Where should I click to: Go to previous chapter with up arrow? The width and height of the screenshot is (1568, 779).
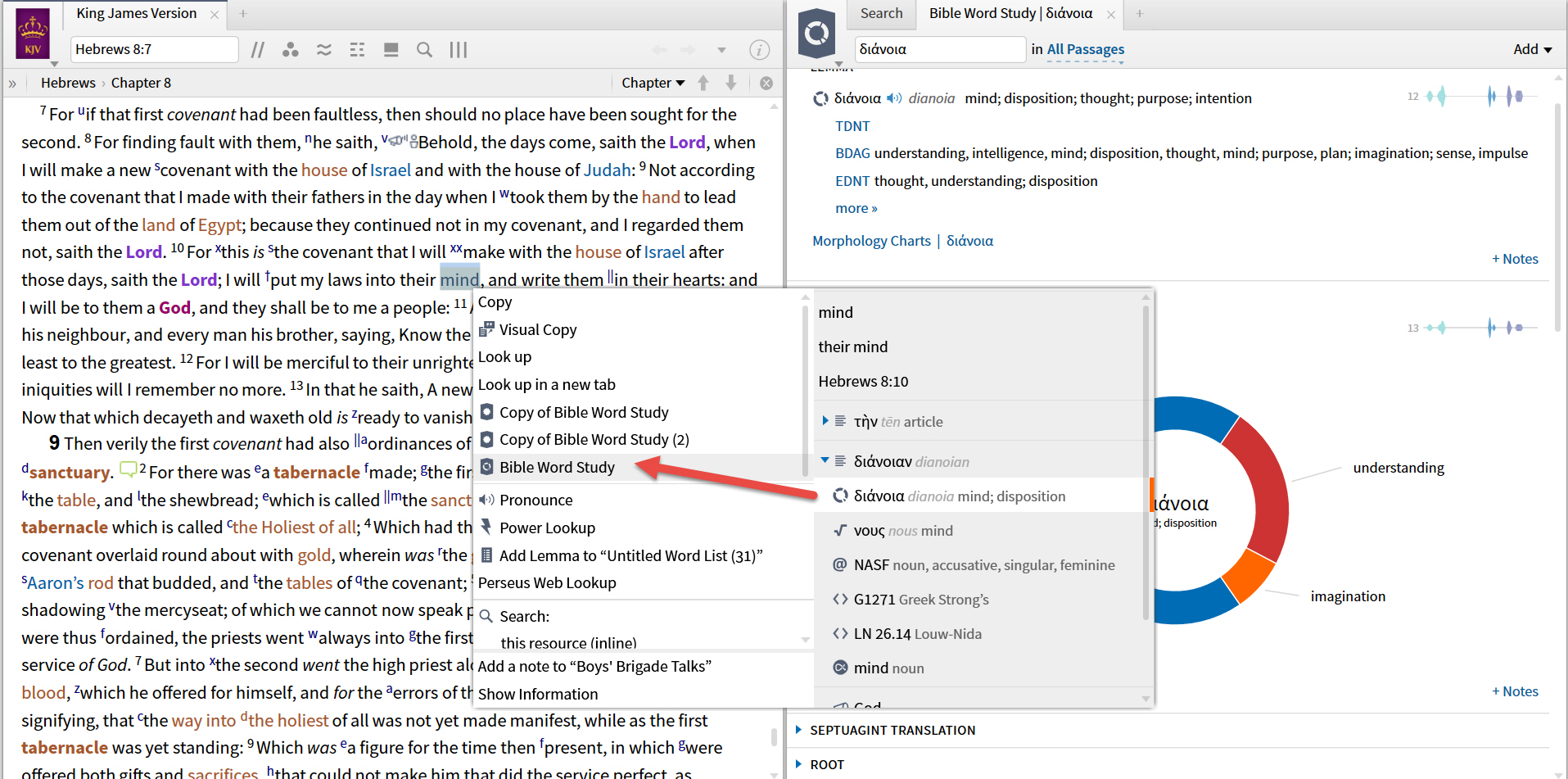(703, 83)
